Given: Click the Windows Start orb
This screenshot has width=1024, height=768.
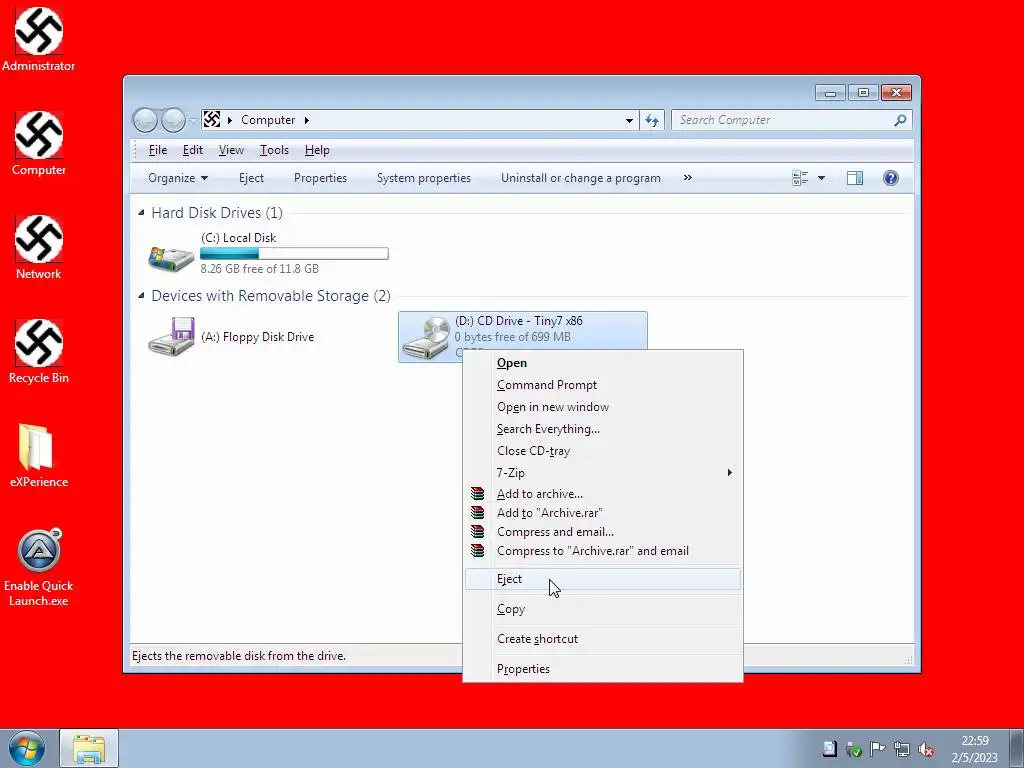Looking at the screenshot, I should tap(27, 749).
